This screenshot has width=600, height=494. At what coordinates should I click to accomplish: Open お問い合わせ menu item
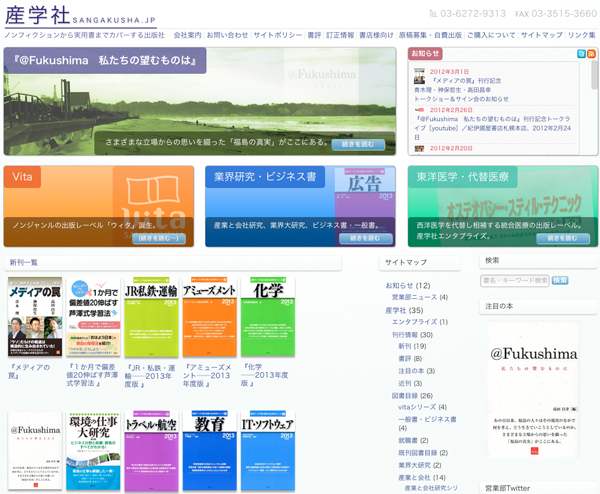point(227,35)
